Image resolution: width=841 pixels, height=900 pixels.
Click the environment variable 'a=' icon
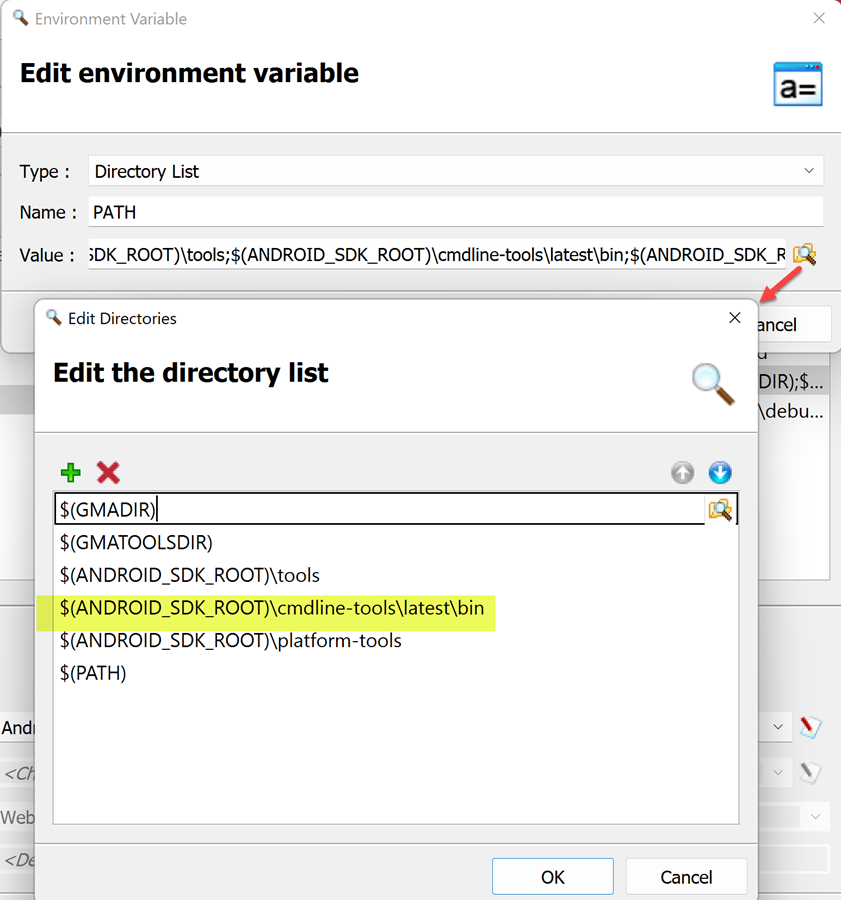tap(797, 84)
